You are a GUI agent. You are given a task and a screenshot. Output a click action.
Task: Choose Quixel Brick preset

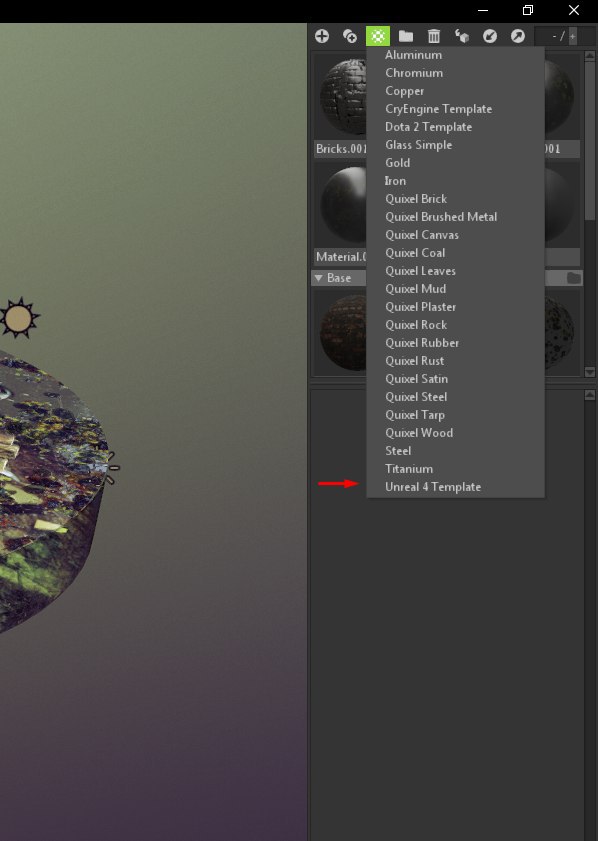coord(416,199)
